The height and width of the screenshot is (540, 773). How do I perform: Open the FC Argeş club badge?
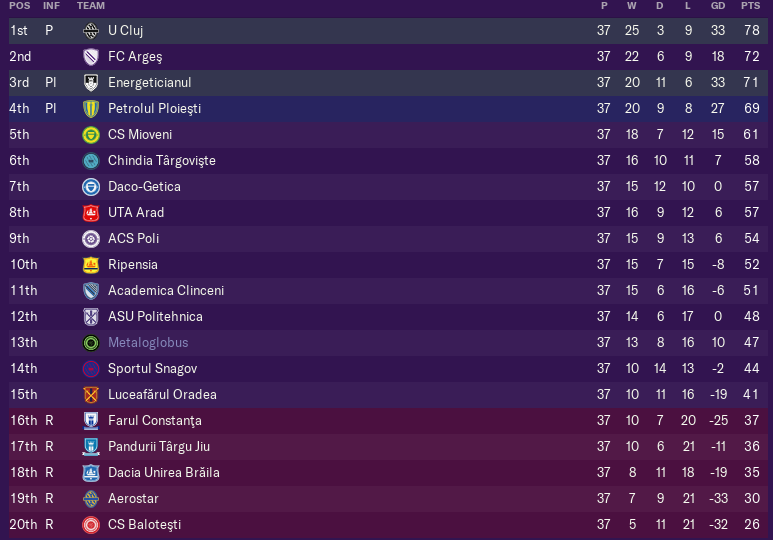click(x=91, y=57)
